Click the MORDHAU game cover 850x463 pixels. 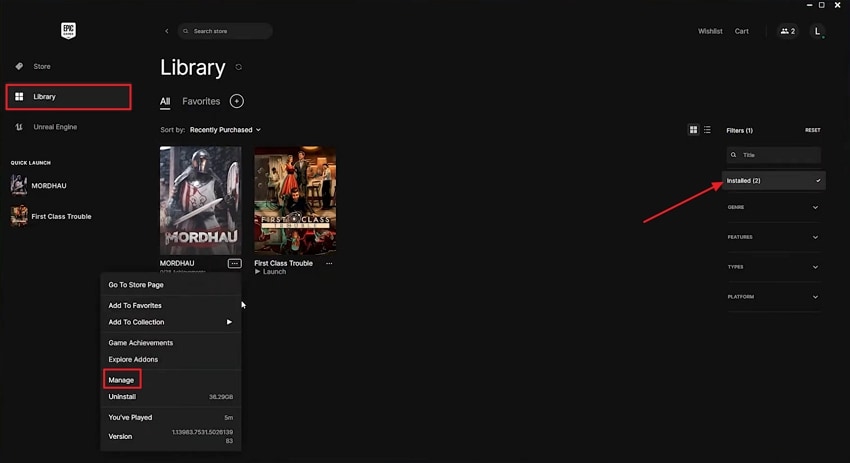pyautogui.click(x=201, y=201)
